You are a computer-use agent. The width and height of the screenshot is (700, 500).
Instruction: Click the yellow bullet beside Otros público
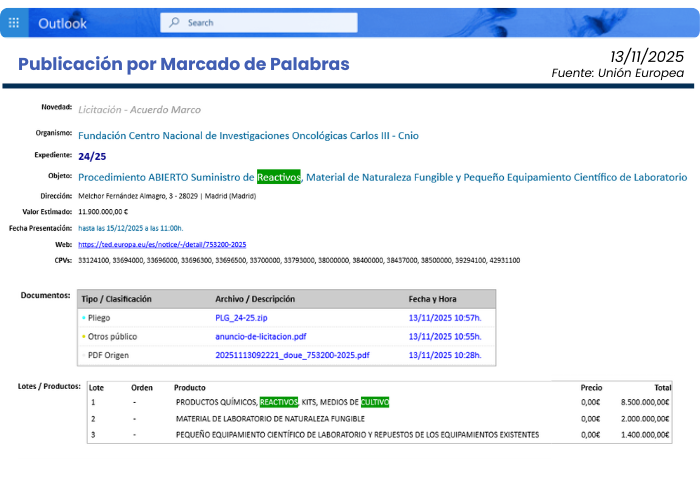click(84, 336)
